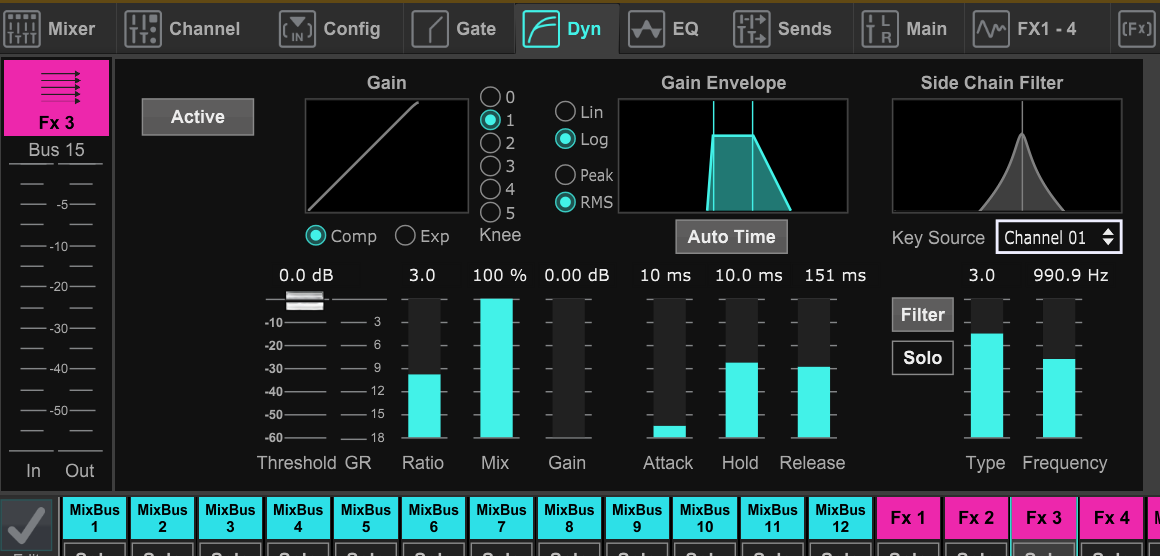Screen dimensions: 1160x556
Task: Enable the side chain Solo button
Action: coord(922,358)
